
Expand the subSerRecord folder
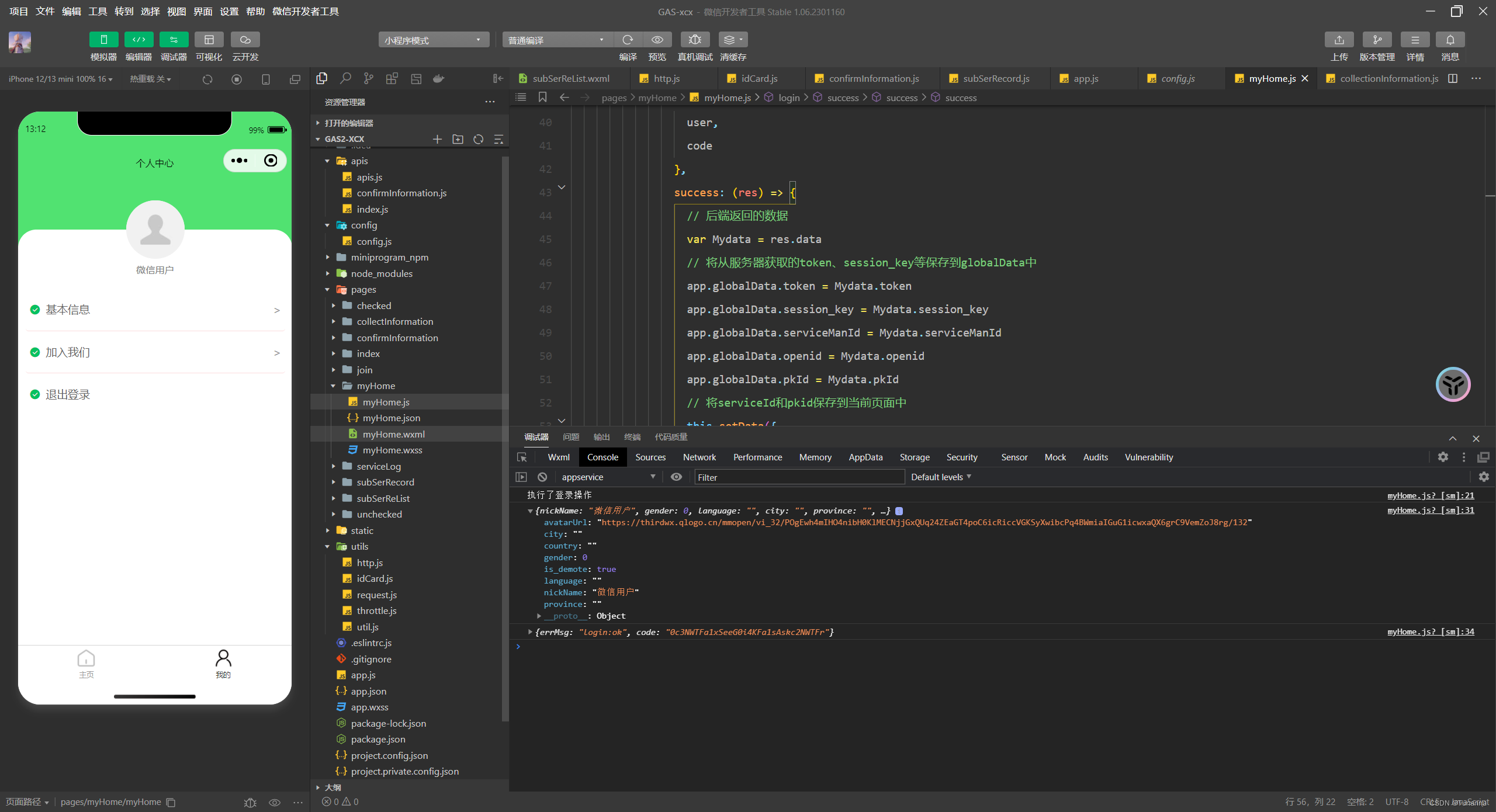385,482
